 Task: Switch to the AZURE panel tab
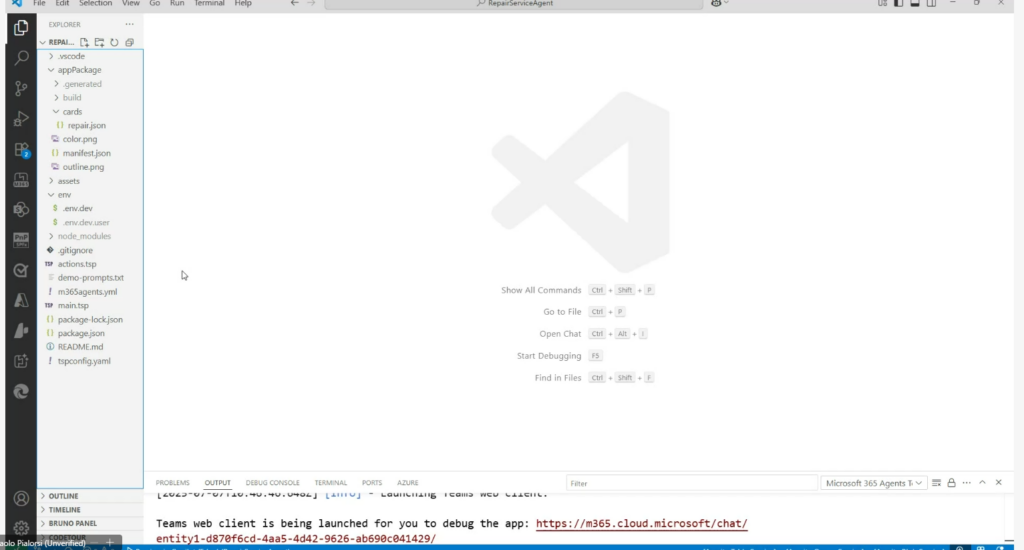point(408,483)
